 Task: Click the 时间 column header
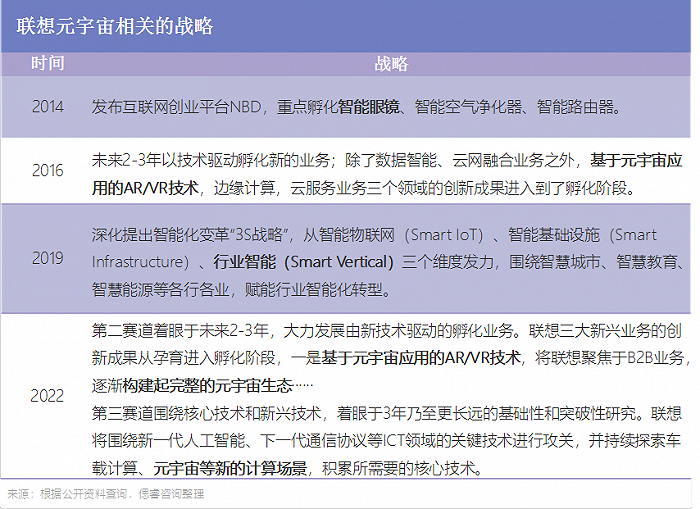(48, 63)
